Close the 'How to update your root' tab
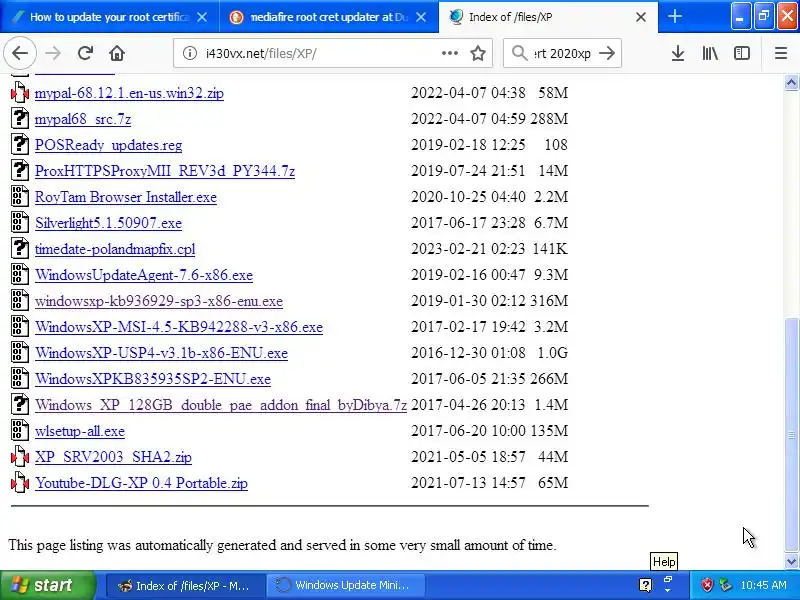This screenshot has height=600, width=800. coord(202,17)
